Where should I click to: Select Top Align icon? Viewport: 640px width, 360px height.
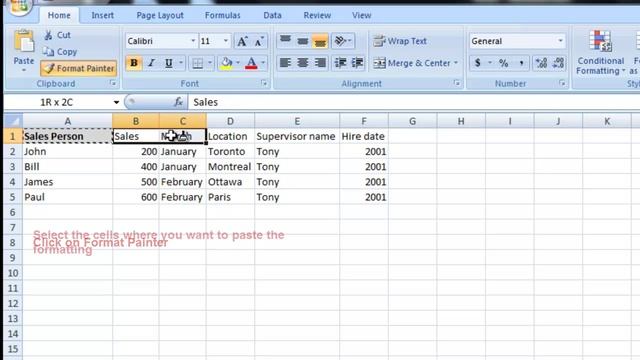click(285, 40)
